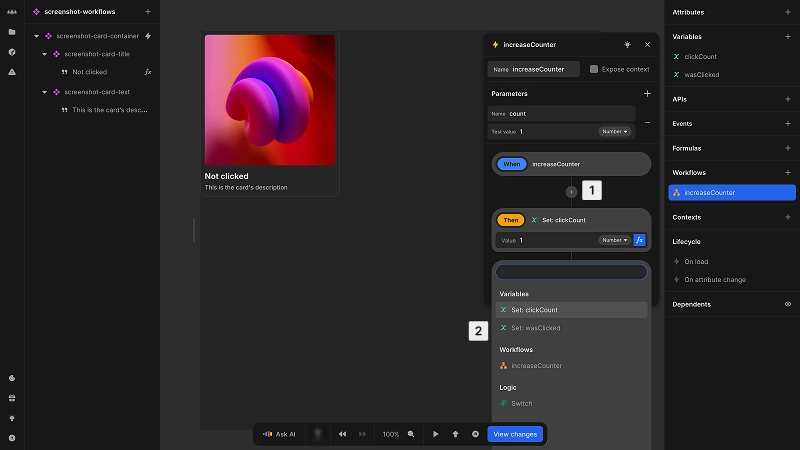Screen dimensions: 800x450
Task: Add element with plus next to screenshot-workflows
Action: pyautogui.click(x=147, y=12)
